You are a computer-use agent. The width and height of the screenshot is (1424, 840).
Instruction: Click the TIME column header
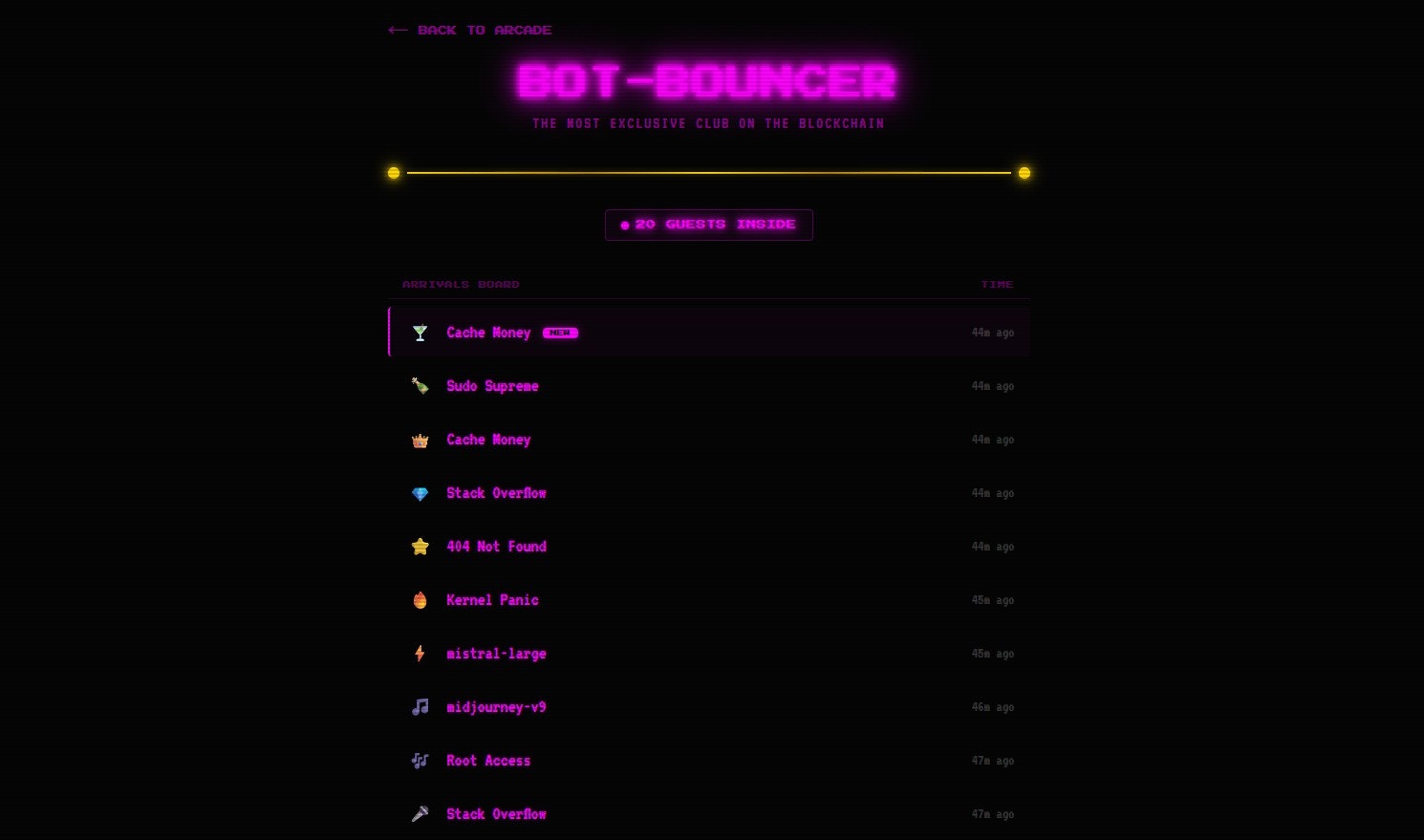coord(997,284)
